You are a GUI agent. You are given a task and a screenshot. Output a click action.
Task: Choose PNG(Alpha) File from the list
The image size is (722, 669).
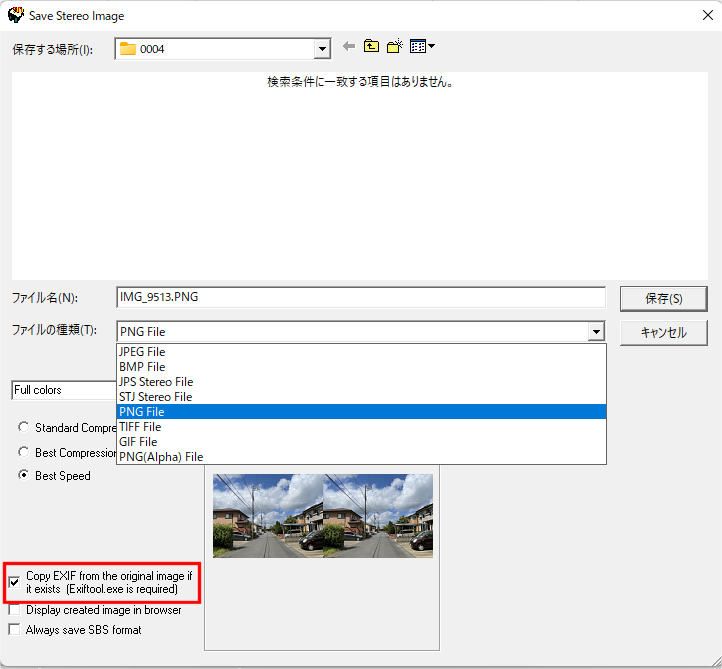tap(361, 457)
